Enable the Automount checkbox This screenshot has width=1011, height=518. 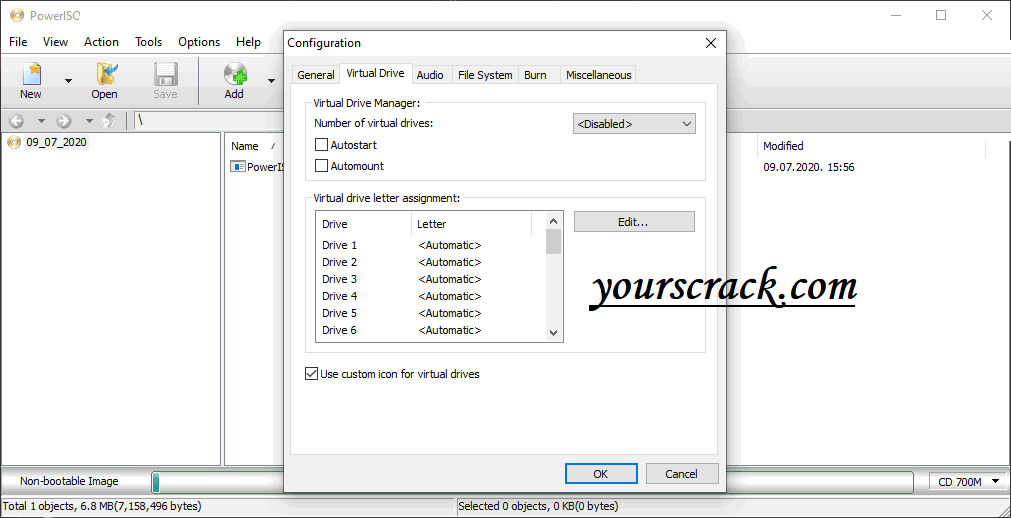321,166
